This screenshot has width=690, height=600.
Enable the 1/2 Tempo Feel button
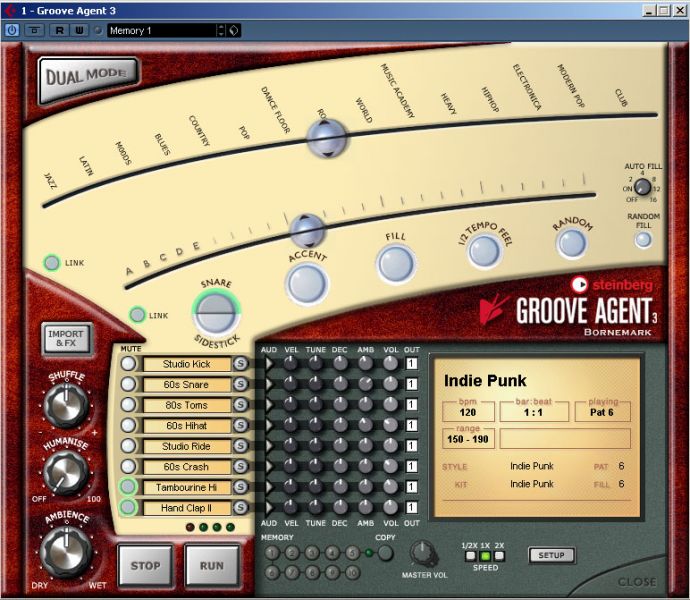tap(484, 251)
